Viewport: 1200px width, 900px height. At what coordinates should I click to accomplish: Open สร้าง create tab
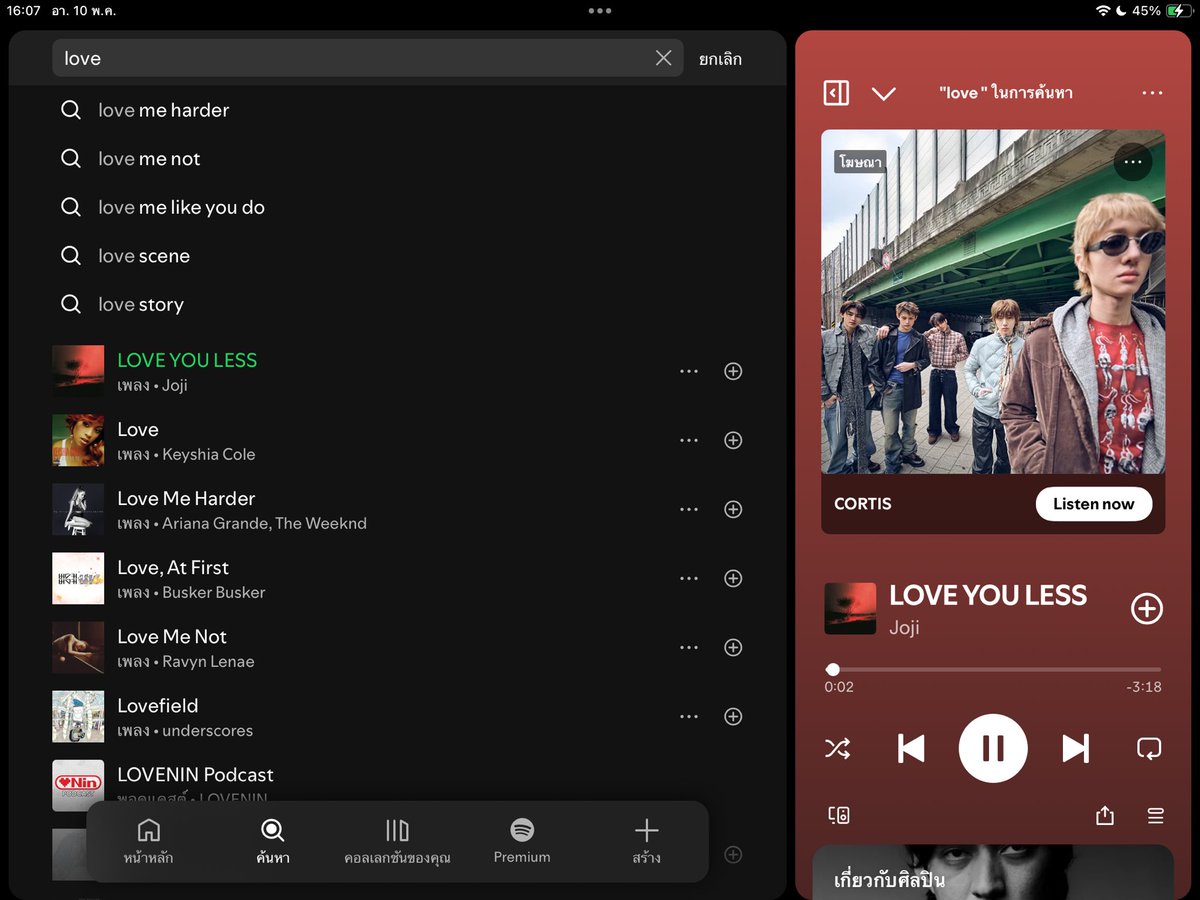[647, 841]
